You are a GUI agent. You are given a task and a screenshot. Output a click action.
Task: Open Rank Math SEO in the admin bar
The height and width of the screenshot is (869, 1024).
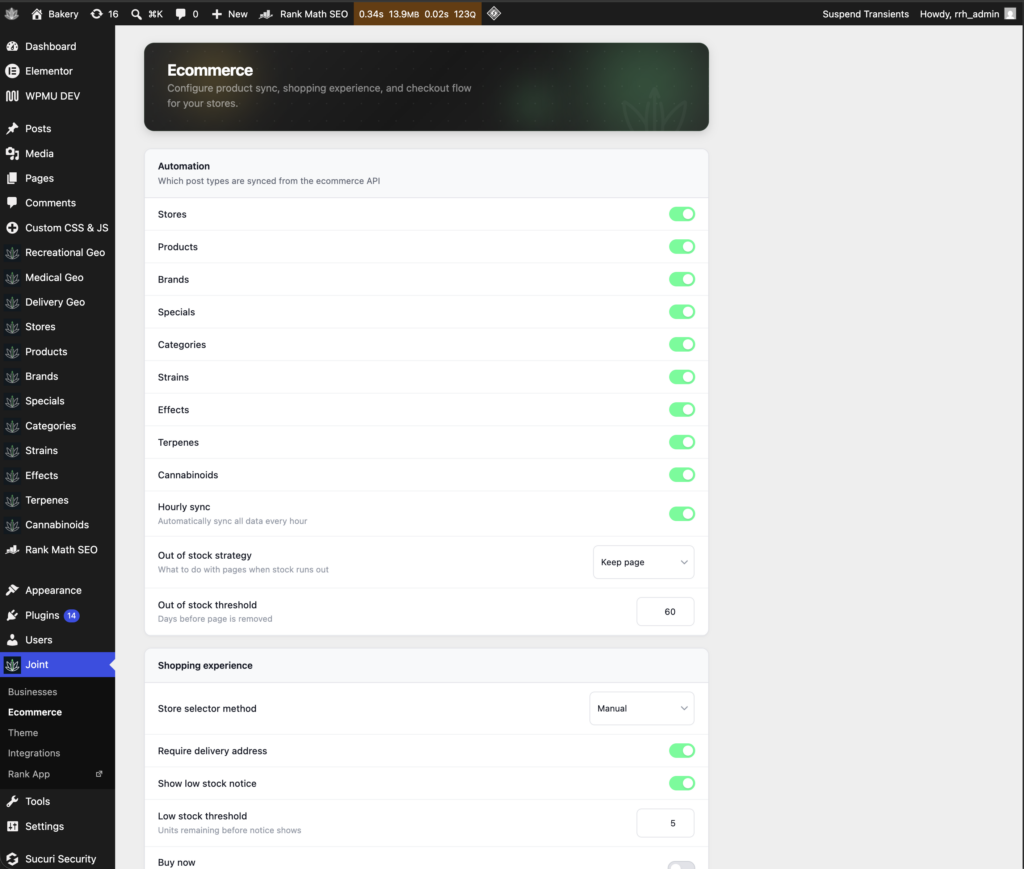tap(304, 14)
